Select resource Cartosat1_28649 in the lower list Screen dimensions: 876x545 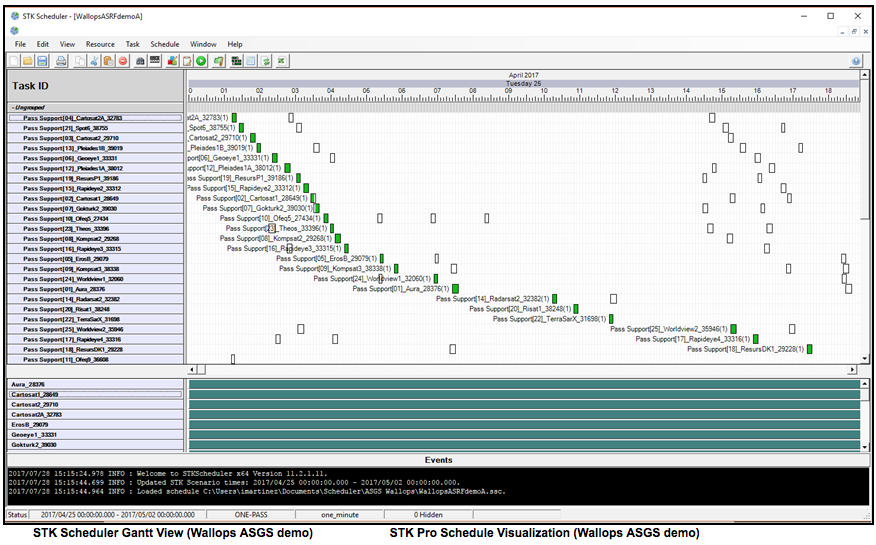(x=96, y=394)
